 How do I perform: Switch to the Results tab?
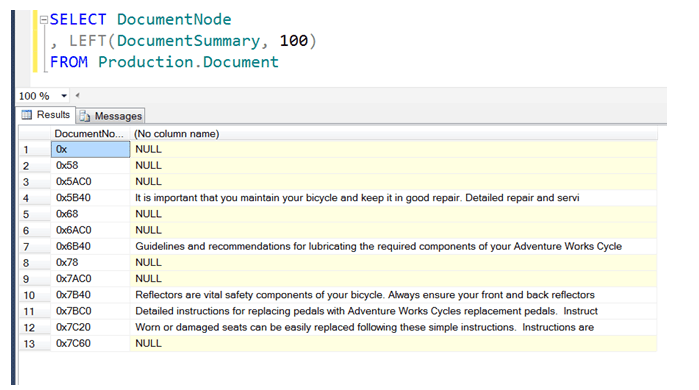coord(46,115)
